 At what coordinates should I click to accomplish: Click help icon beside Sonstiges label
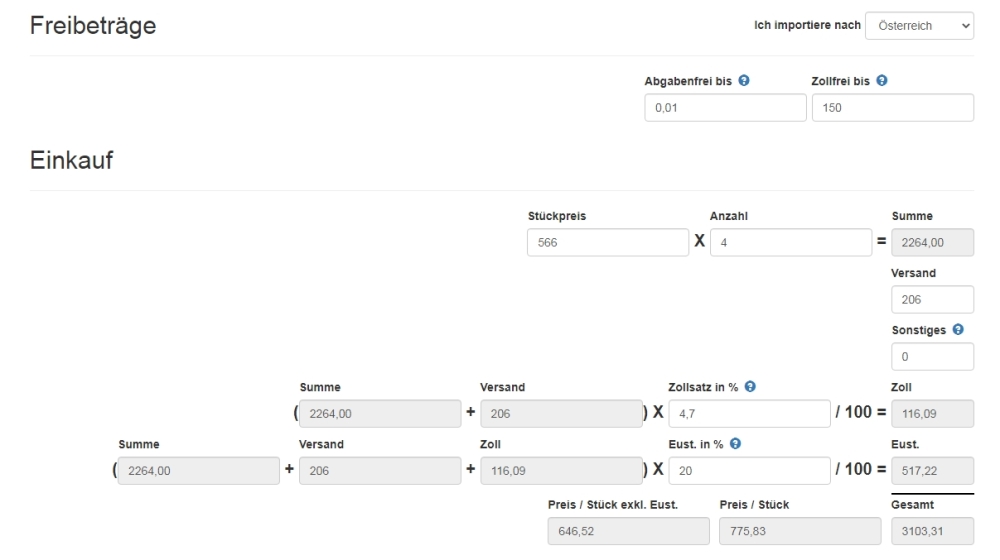[958, 330]
